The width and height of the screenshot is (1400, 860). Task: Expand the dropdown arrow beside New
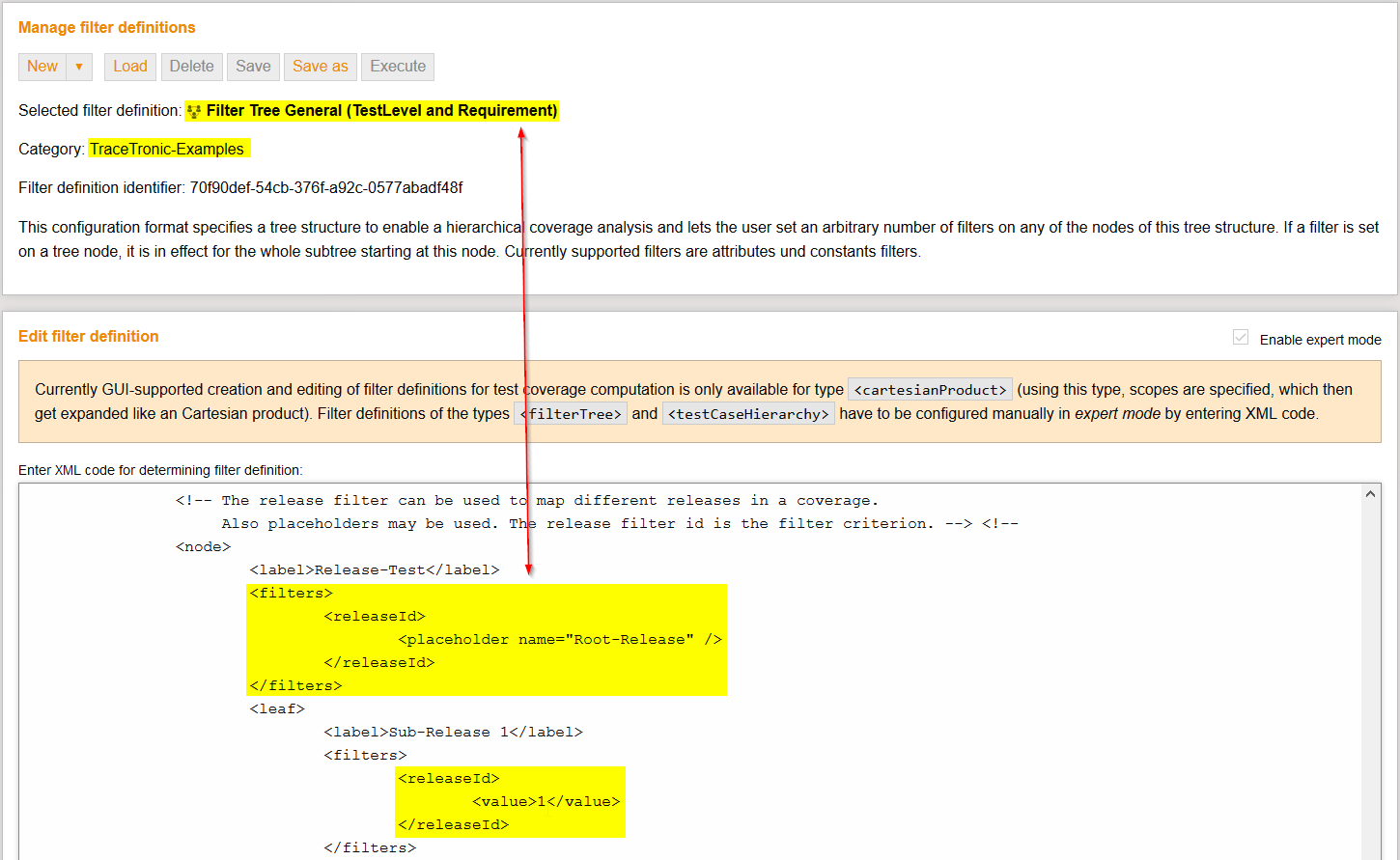79,67
